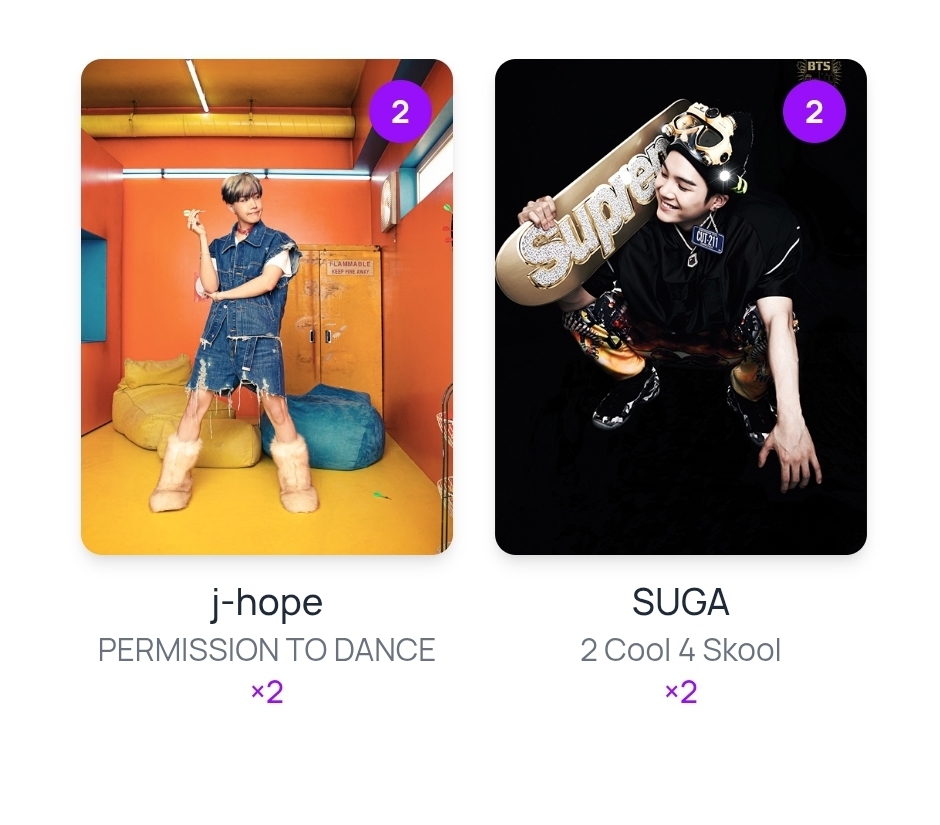Open the j-hope photocard
This screenshot has width=940, height=825.
click(266, 306)
